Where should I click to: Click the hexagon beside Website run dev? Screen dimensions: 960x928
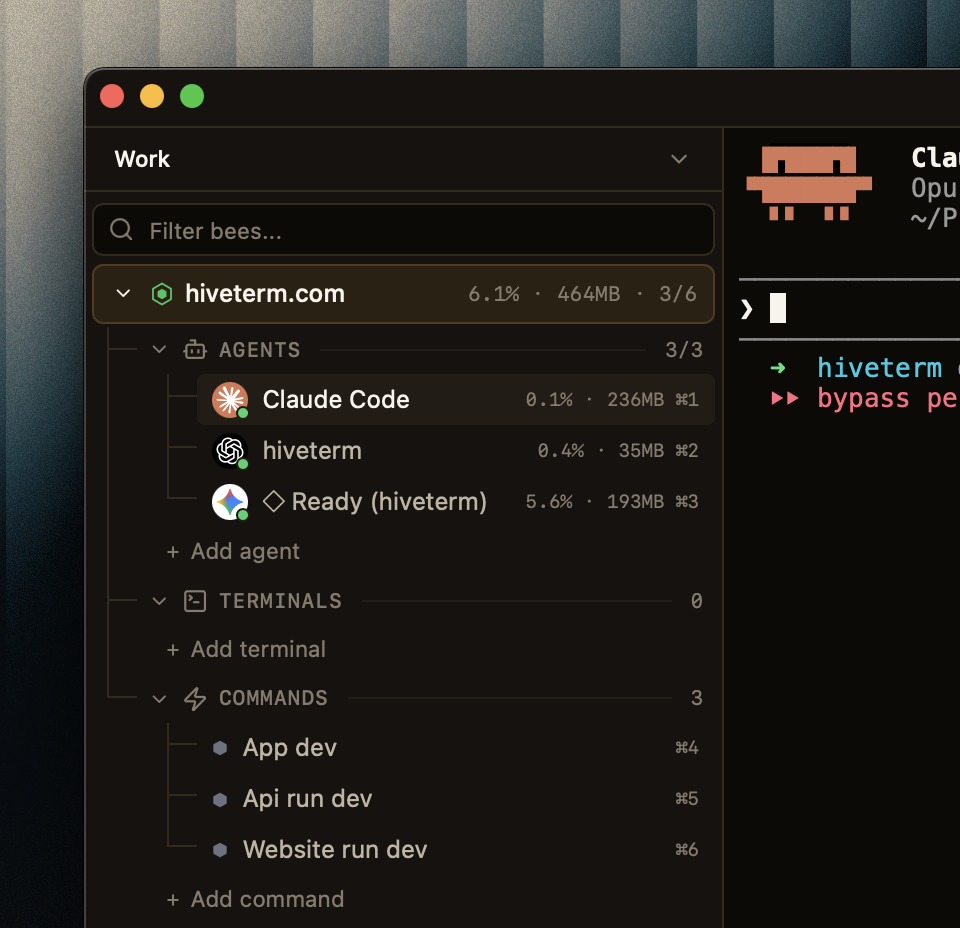220,850
